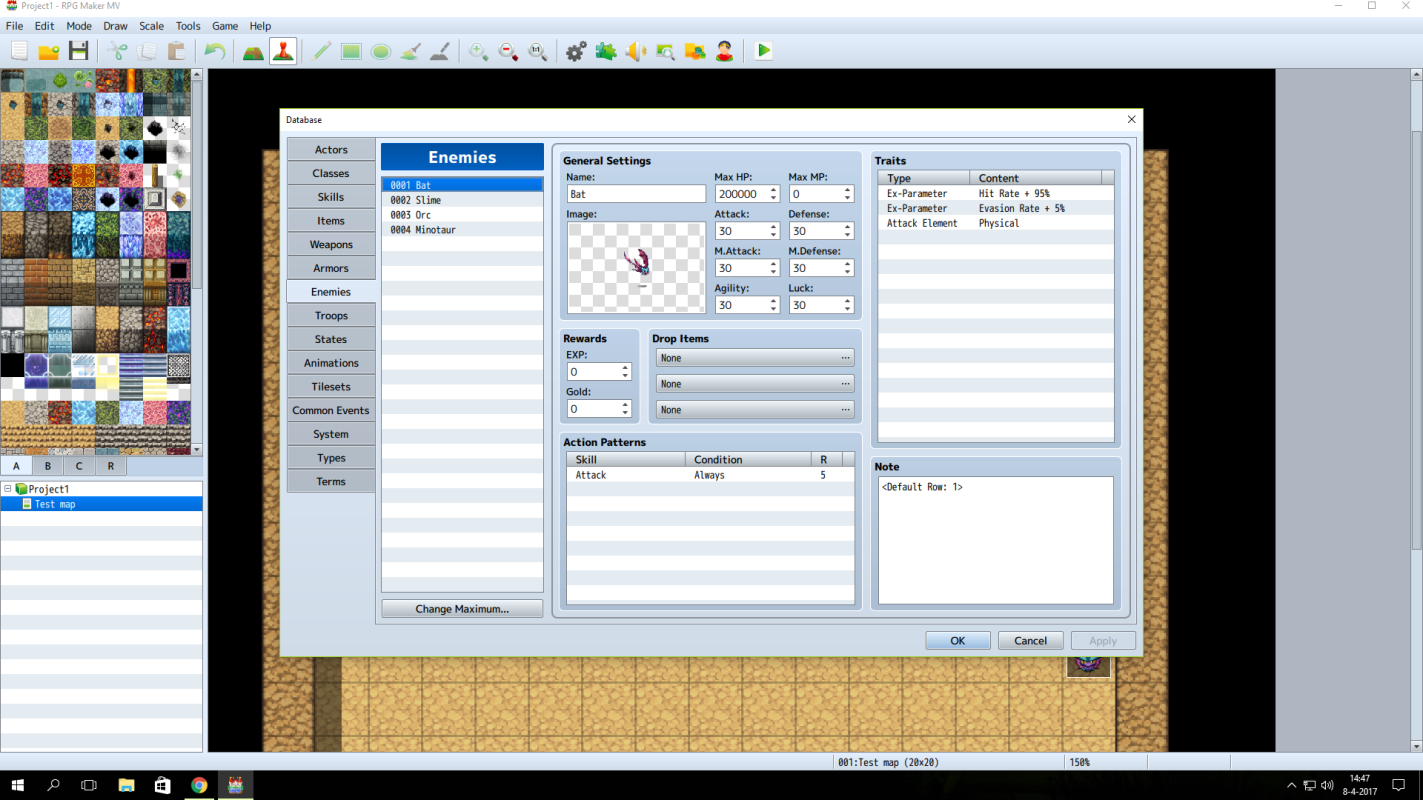Cancel the Database dialog

click(1031, 641)
